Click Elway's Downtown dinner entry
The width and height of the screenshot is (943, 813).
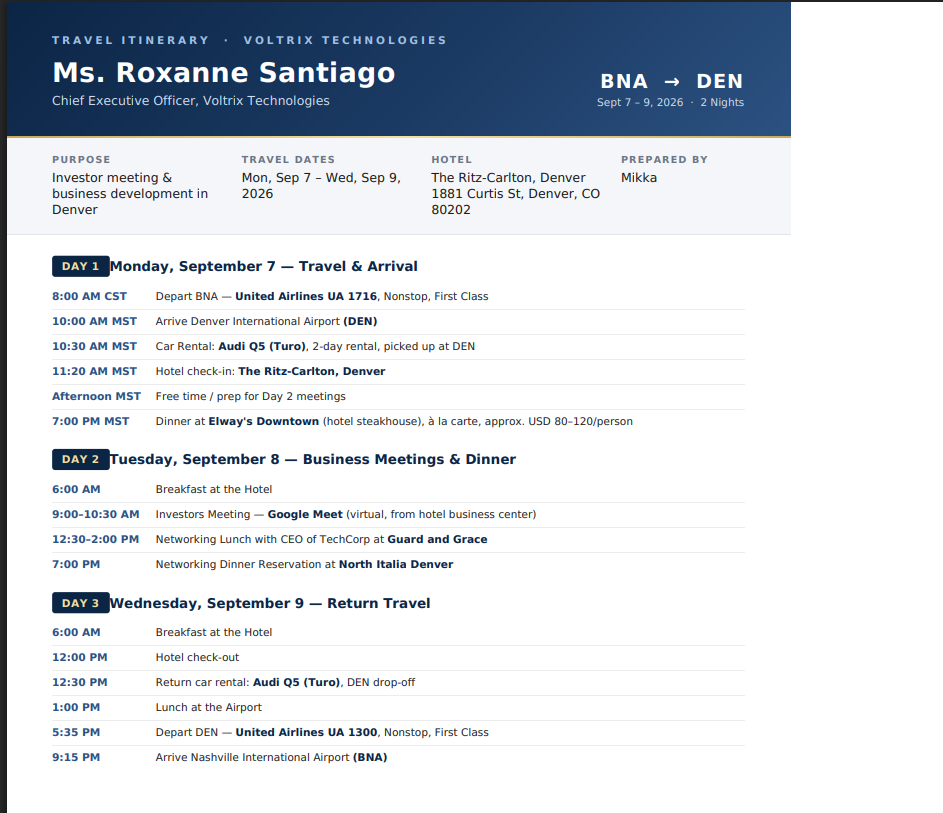click(263, 422)
